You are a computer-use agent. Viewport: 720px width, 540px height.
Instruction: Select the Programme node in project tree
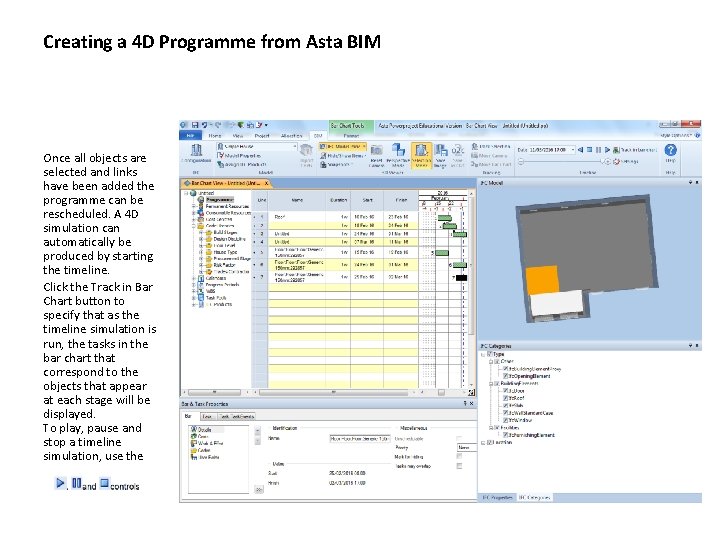pyautogui.click(x=219, y=200)
